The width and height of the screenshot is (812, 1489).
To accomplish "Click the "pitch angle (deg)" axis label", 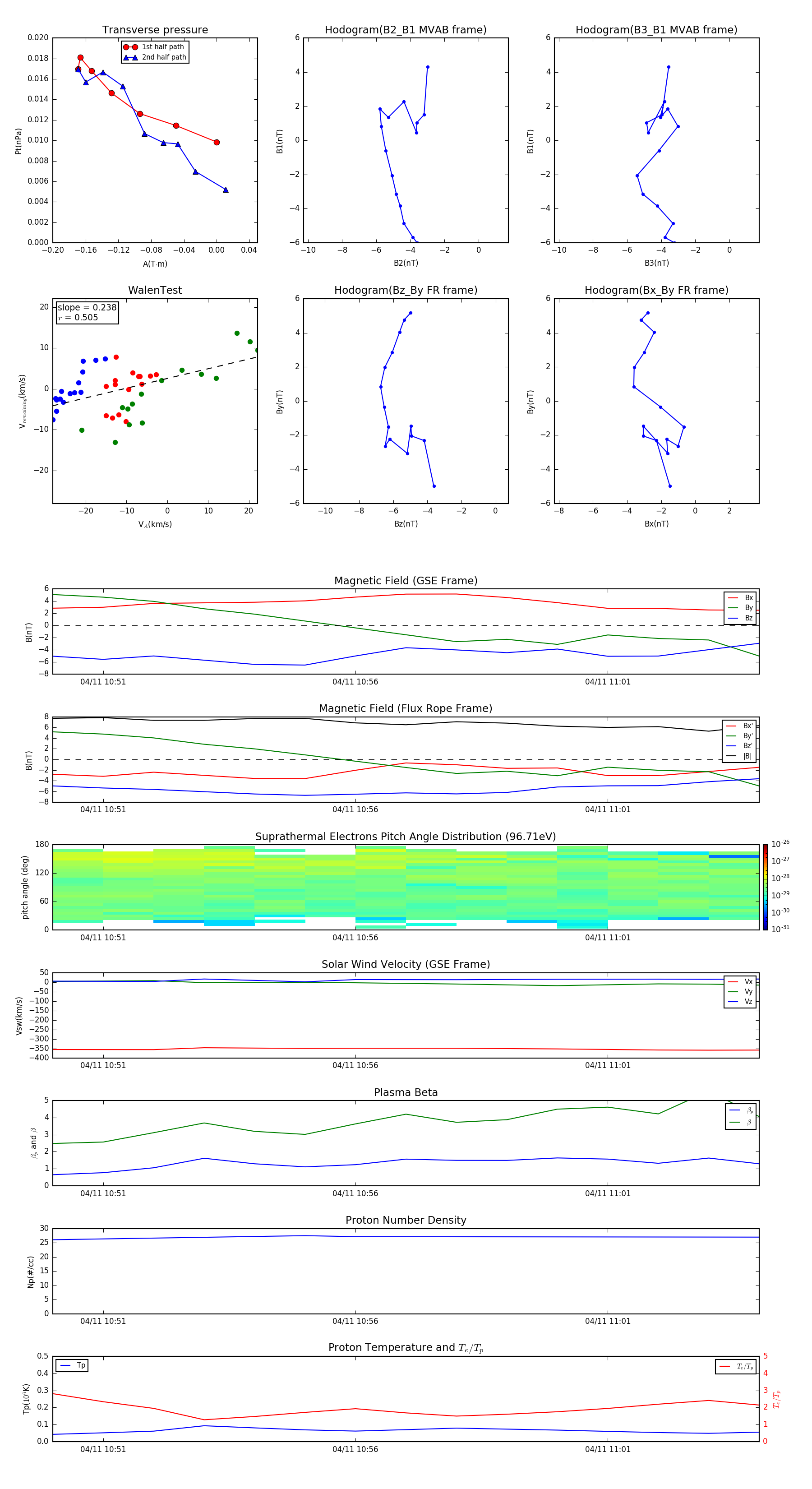I will pyautogui.click(x=25, y=887).
